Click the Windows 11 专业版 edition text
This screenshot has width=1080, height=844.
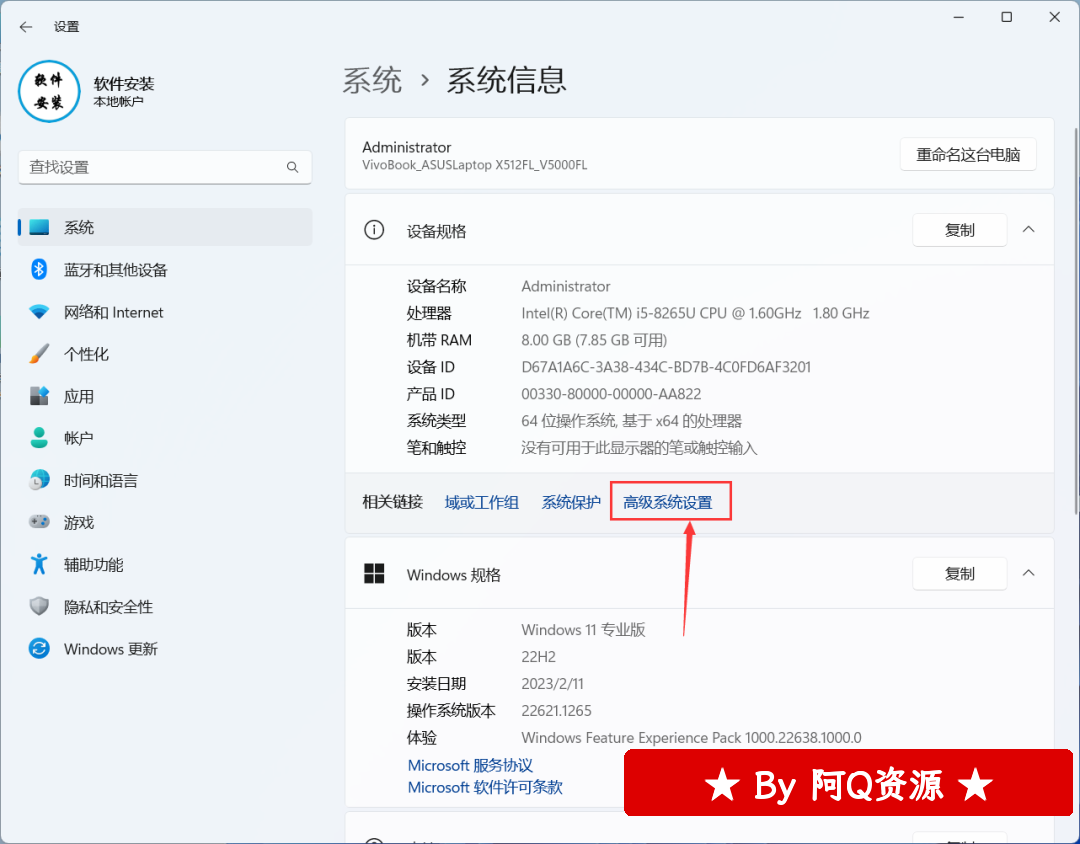(x=583, y=630)
